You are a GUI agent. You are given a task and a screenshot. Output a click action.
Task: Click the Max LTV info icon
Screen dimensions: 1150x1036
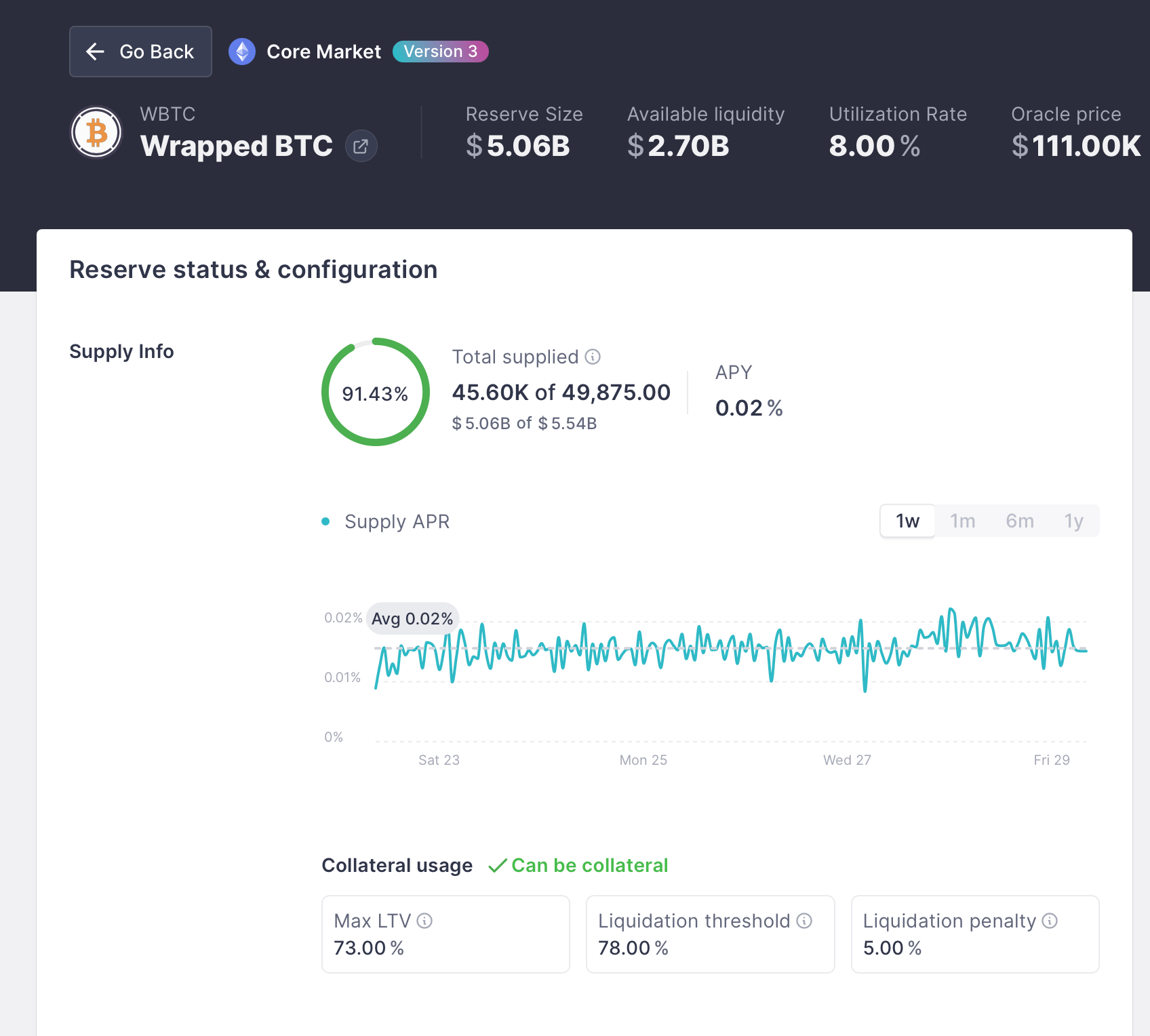pos(424,921)
